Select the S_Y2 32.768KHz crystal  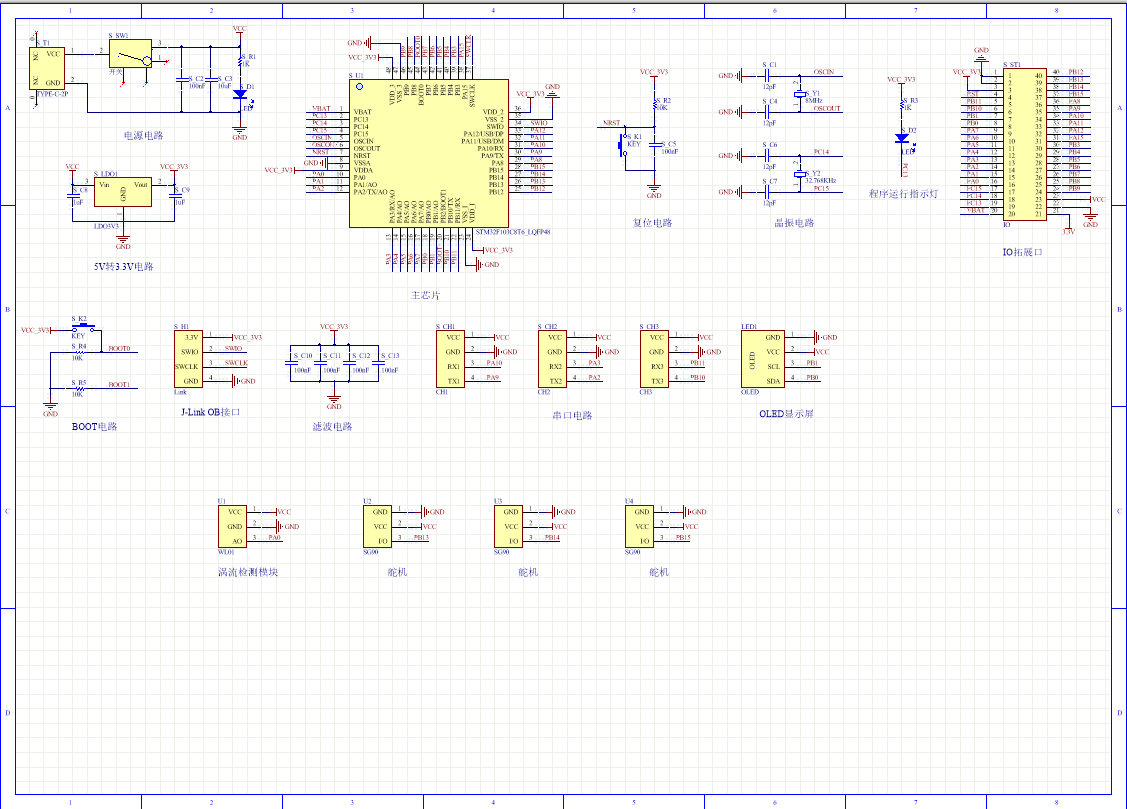pos(799,175)
